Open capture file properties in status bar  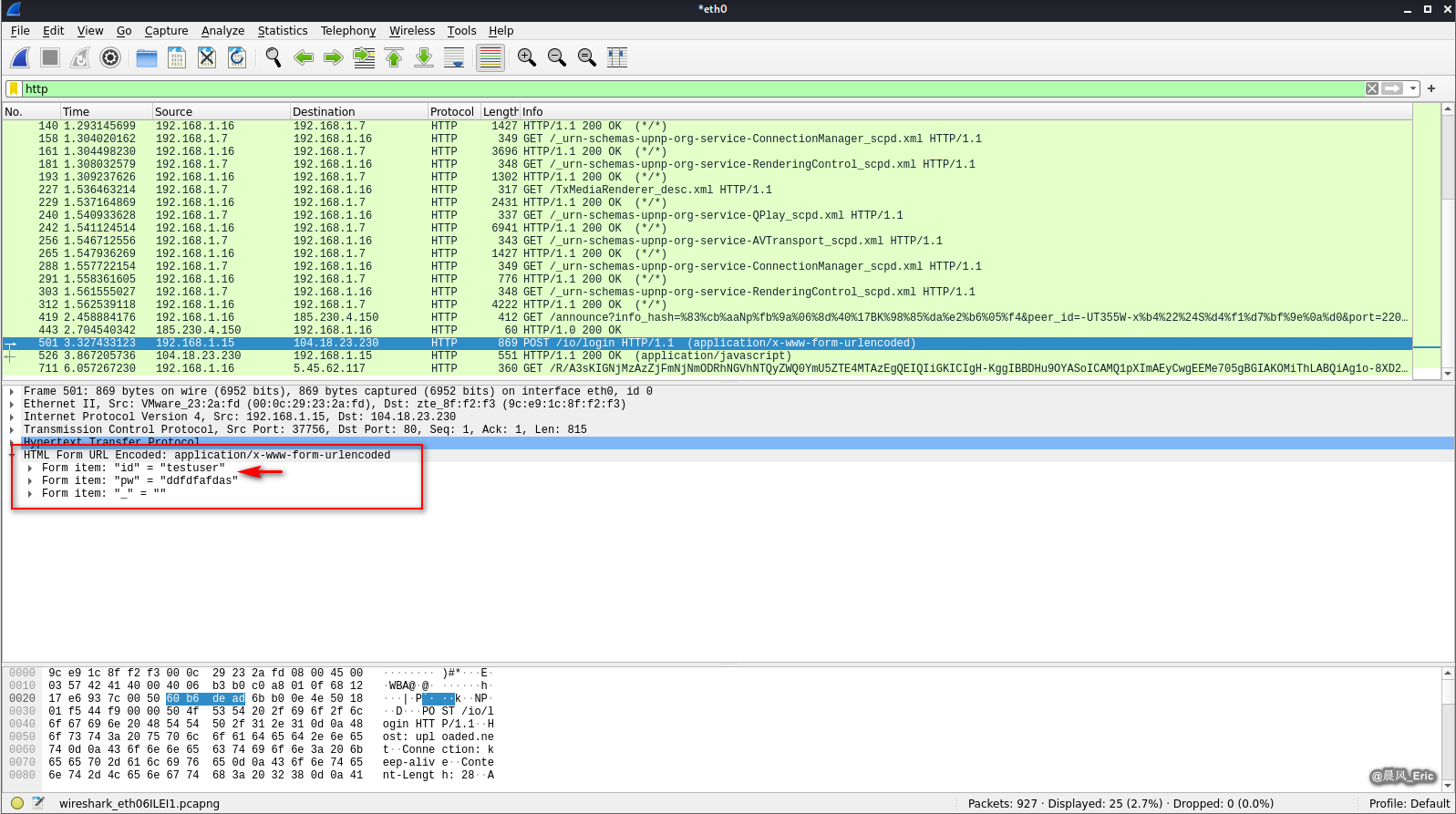click(38, 803)
